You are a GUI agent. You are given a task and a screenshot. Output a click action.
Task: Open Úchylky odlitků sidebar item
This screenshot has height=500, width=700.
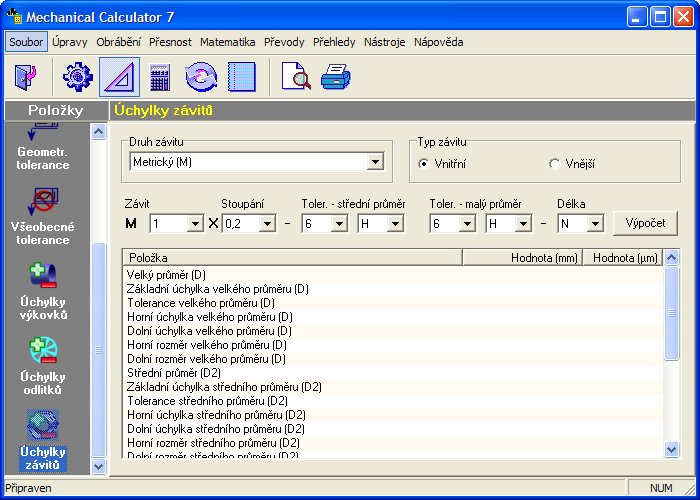click(x=42, y=366)
